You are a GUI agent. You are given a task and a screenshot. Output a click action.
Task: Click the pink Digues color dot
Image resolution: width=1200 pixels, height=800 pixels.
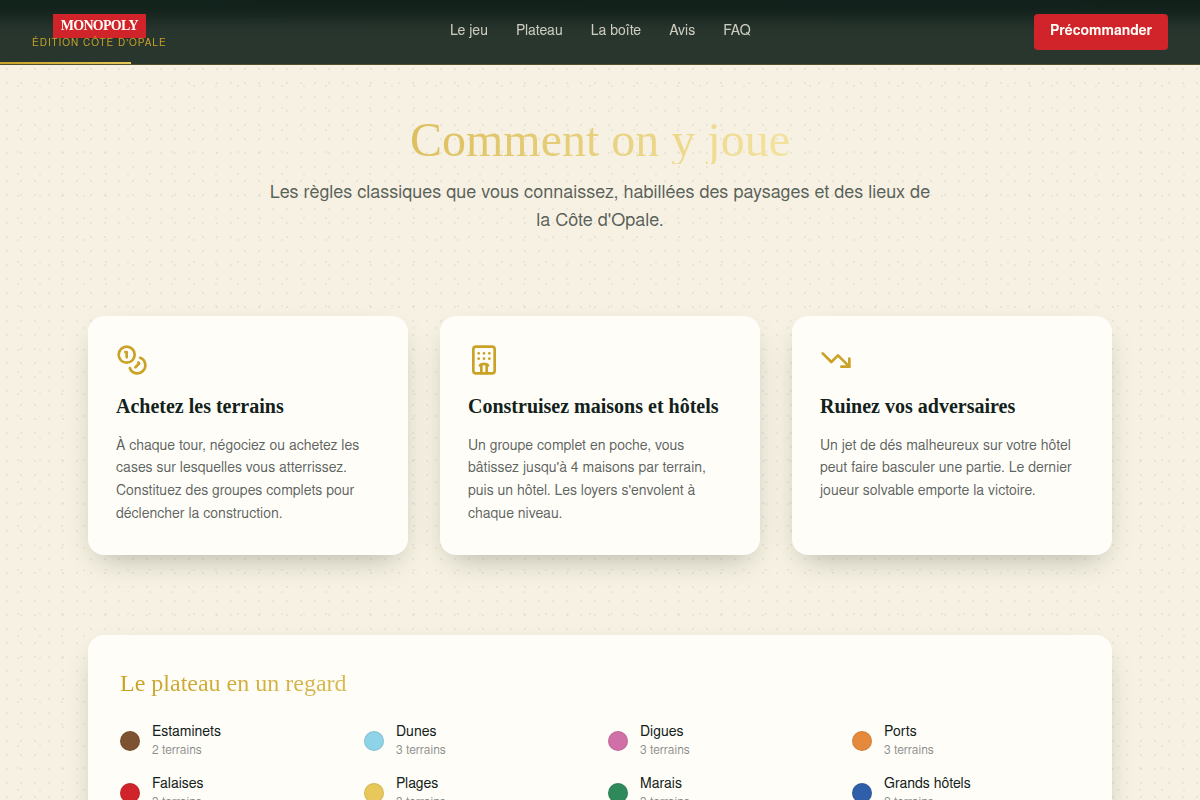(x=618, y=741)
